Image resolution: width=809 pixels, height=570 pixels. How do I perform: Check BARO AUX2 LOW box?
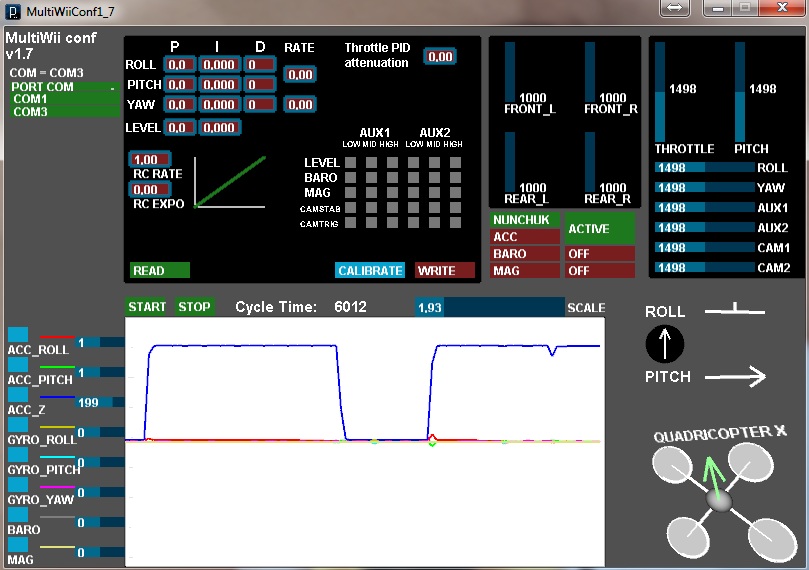click(413, 177)
